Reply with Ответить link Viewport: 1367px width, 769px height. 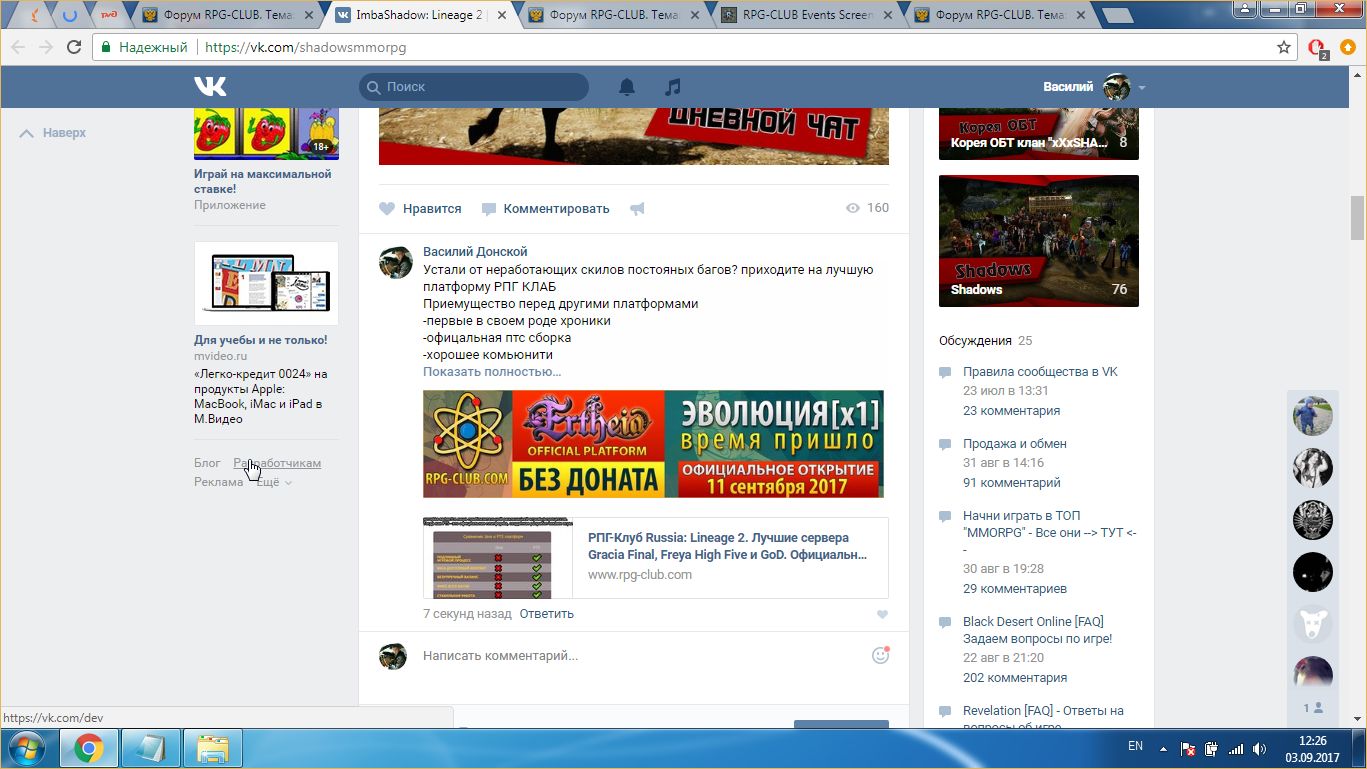click(547, 614)
